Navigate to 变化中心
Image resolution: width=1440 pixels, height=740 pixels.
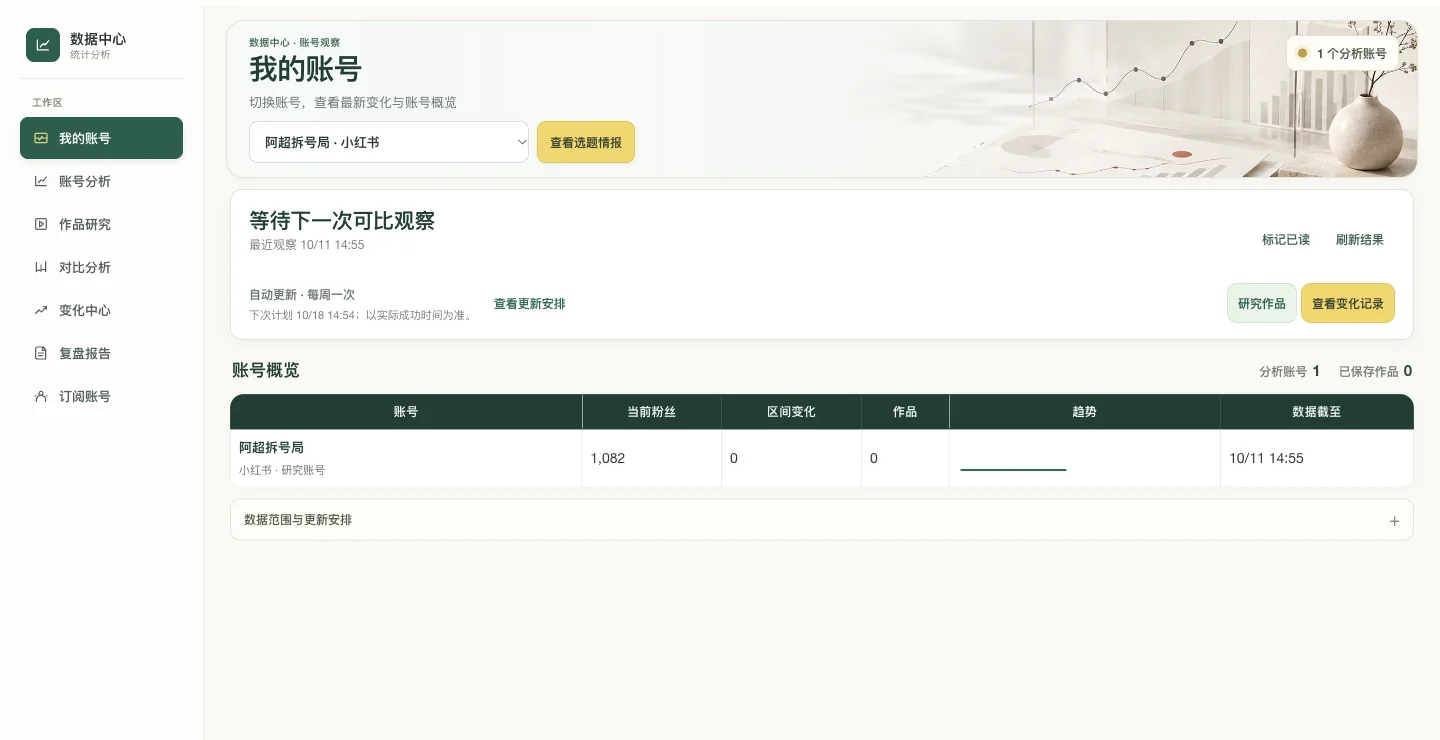(x=101, y=310)
